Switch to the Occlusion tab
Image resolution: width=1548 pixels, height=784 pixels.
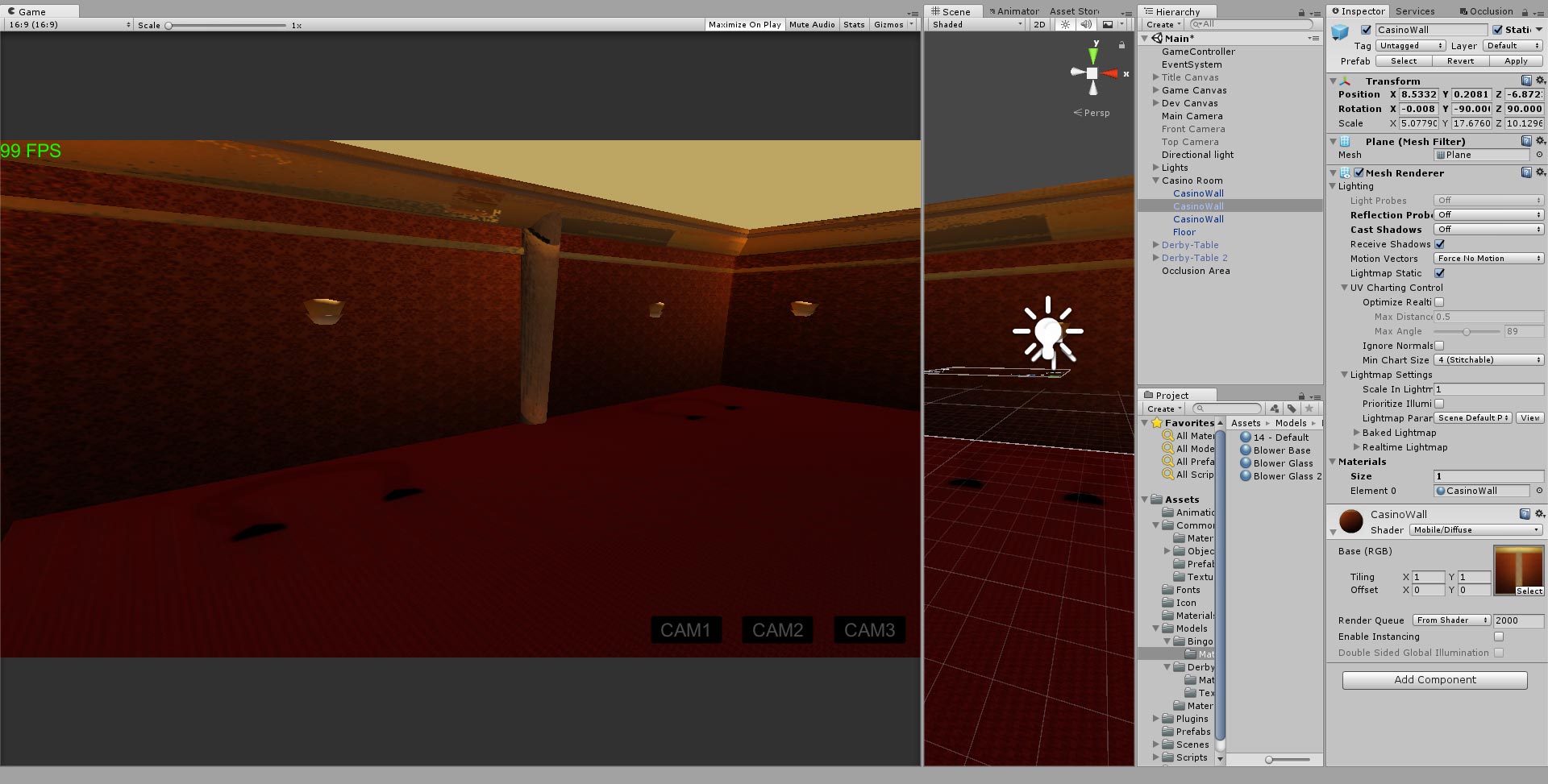click(x=1486, y=11)
